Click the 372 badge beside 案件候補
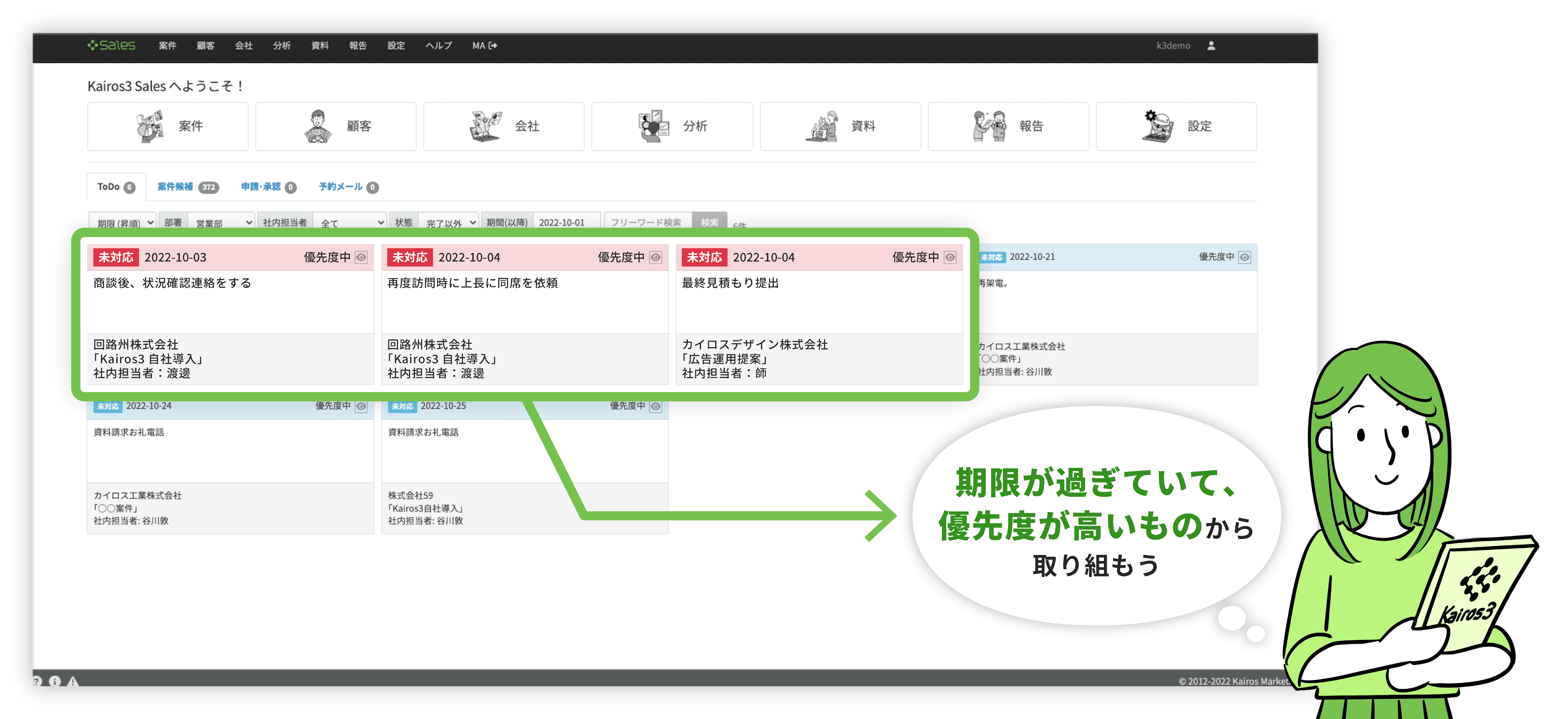Viewport: 1568px width, 719px height. (208, 188)
